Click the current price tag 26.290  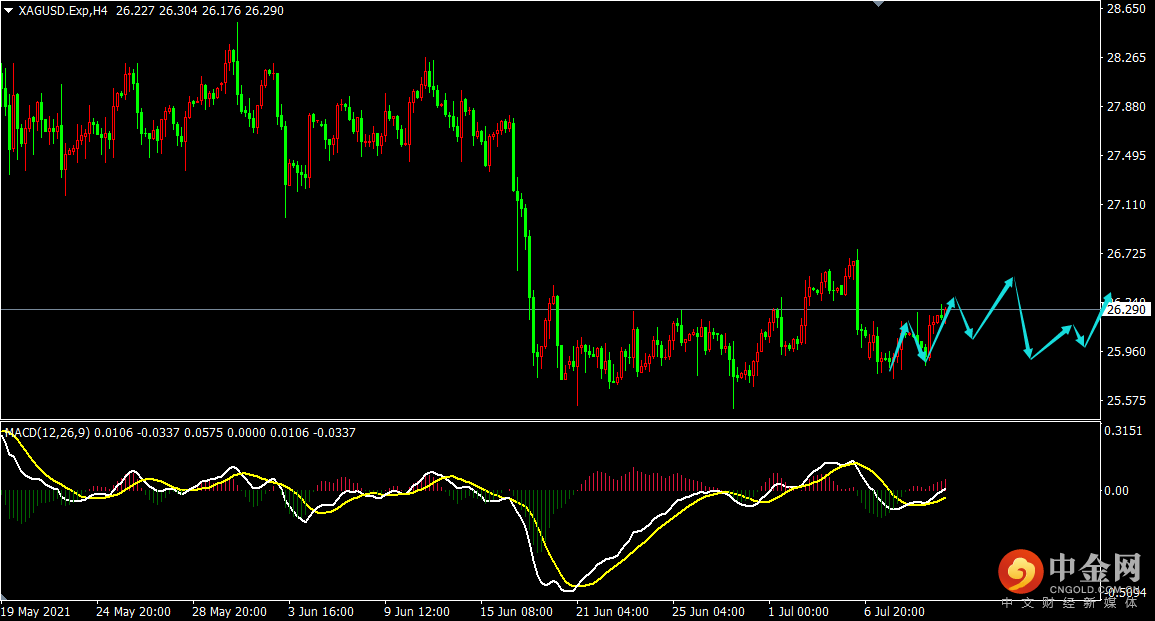tap(1126, 310)
